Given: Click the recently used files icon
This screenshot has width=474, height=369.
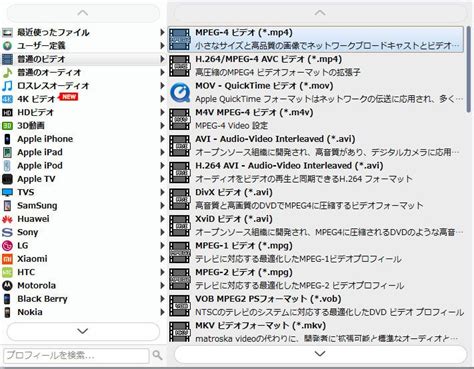Looking at the screenshot, I should (7, 32).
